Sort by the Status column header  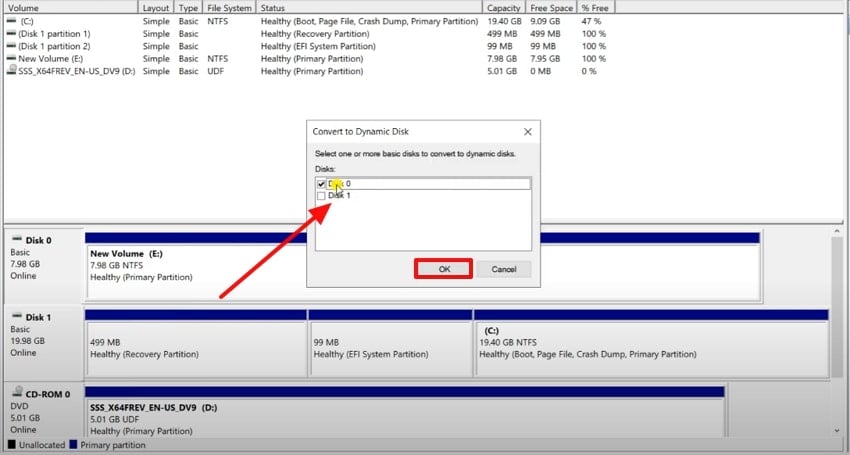[369, 8]
